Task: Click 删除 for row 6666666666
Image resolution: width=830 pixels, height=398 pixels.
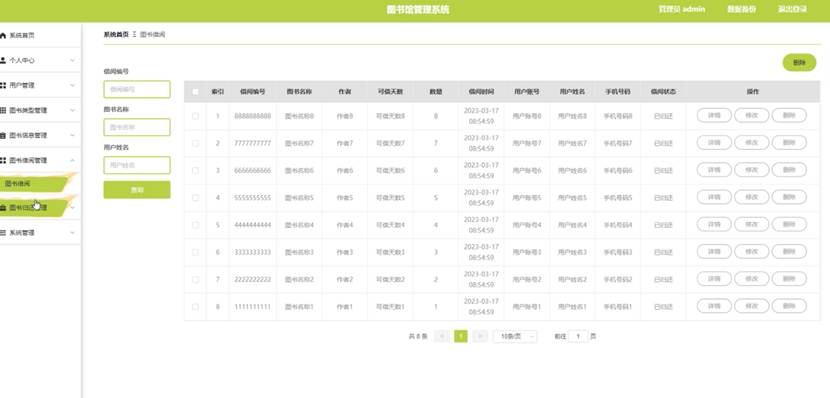Action: point(789,170)
